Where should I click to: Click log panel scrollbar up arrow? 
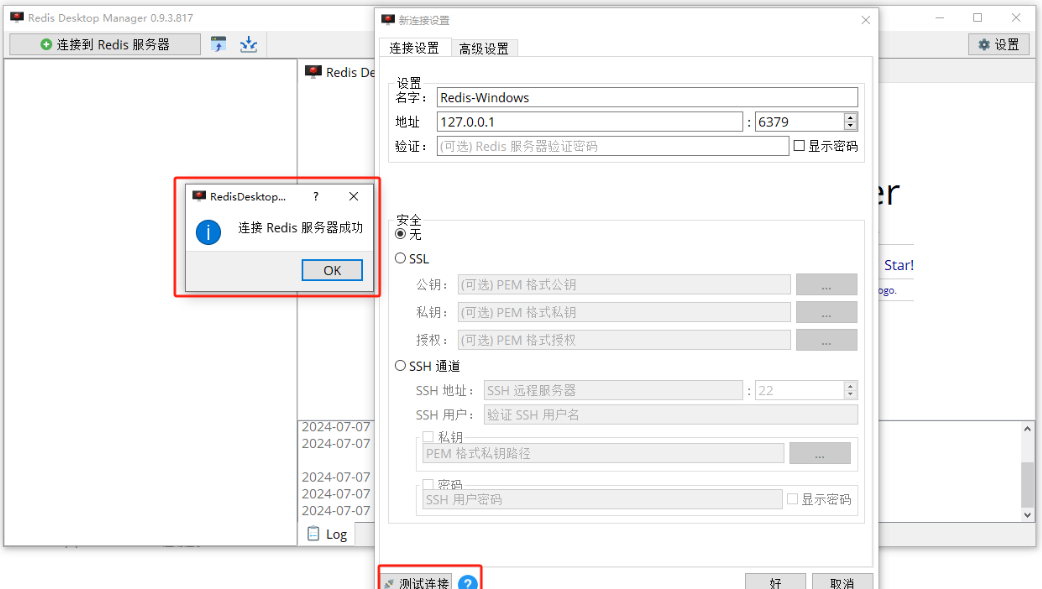[x=1027, y=429]
